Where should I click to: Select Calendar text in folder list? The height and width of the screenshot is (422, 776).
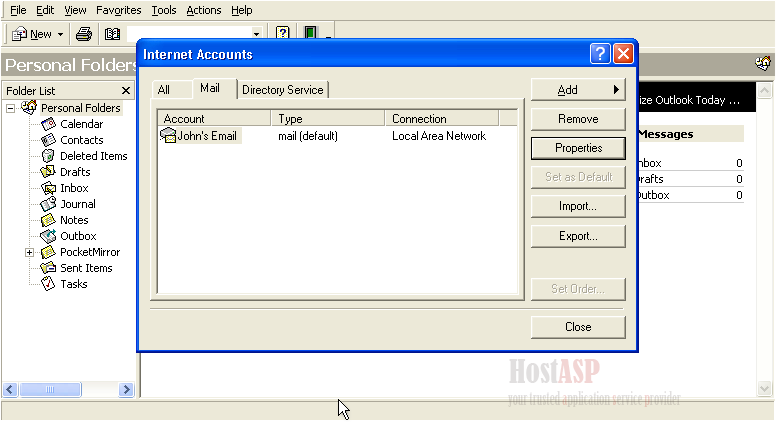pyautogui.click(x=82, y=124)
